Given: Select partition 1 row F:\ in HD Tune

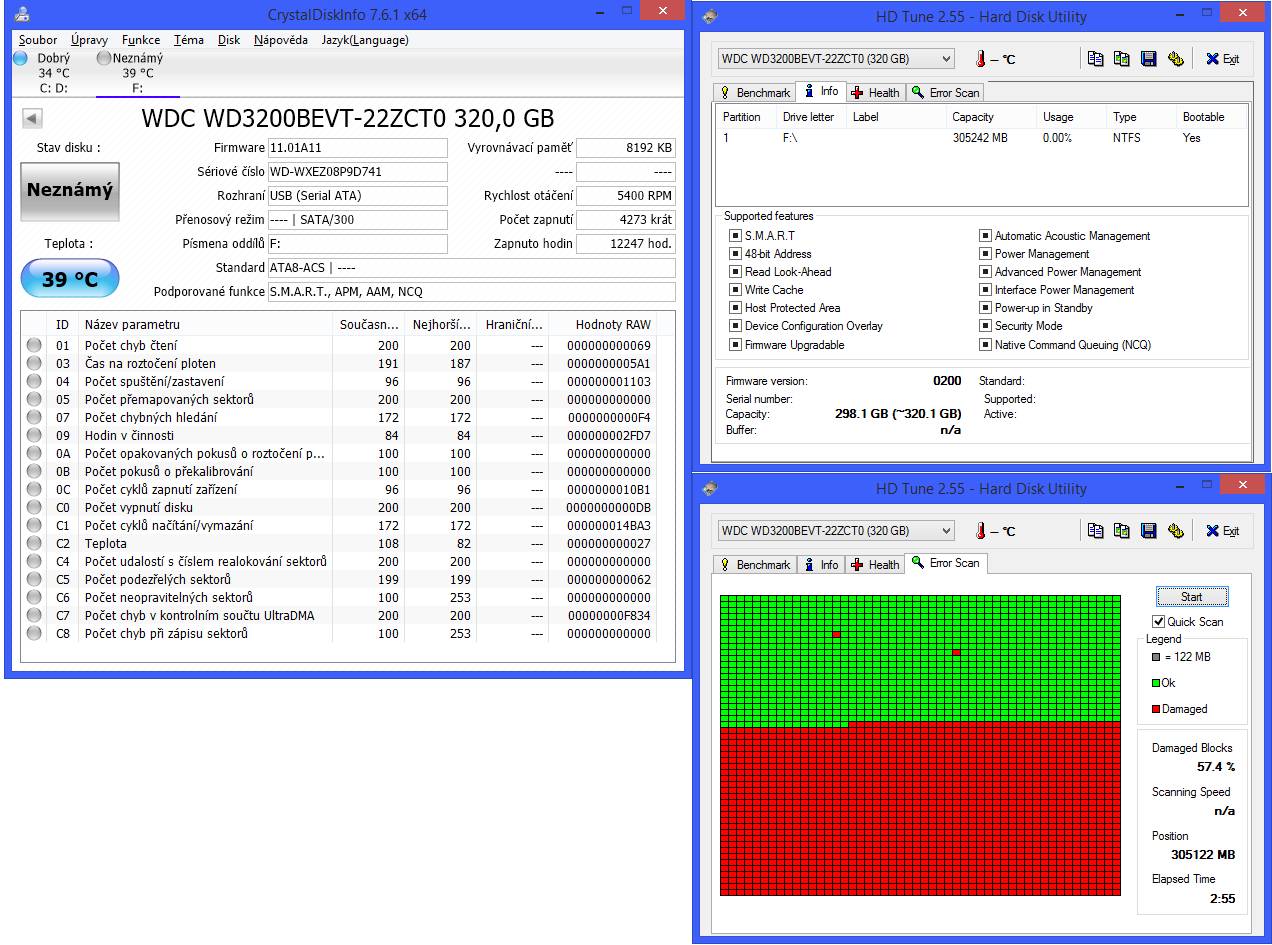Looking at the screenshot, I should pyautogui.click(x=983, y=138).
